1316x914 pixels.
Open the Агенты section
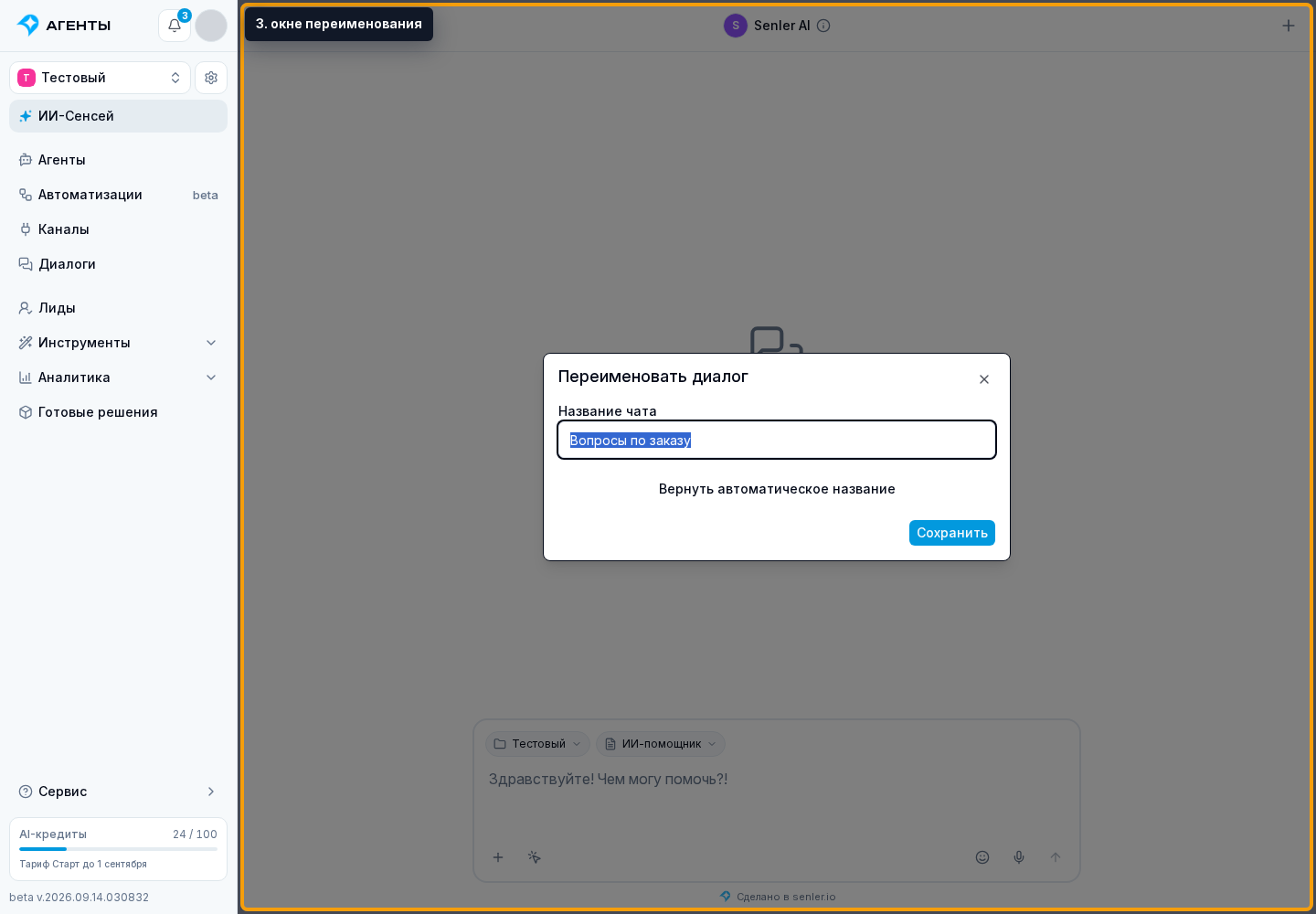[118, 160]
